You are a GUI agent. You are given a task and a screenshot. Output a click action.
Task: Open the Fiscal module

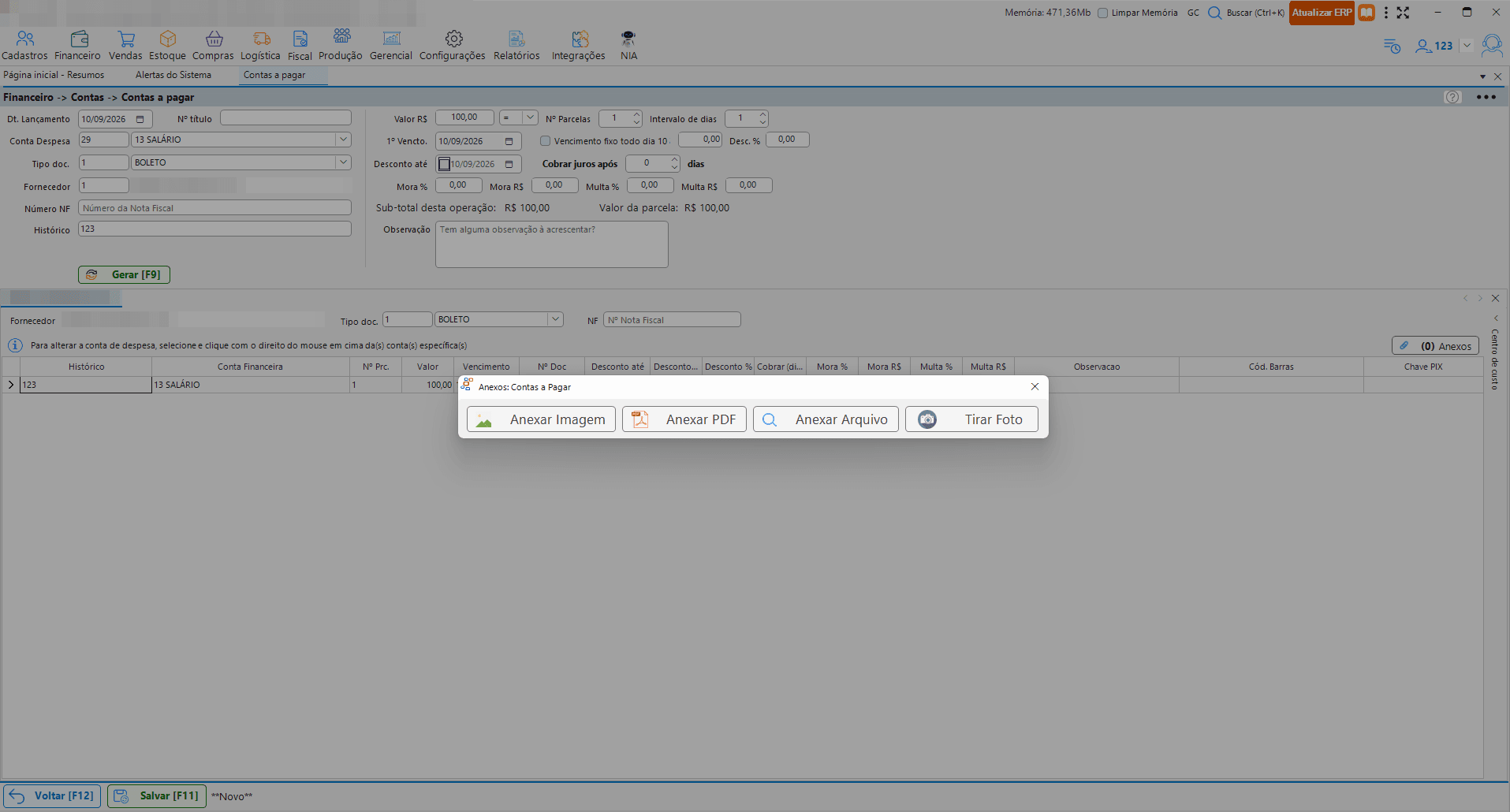300,45
